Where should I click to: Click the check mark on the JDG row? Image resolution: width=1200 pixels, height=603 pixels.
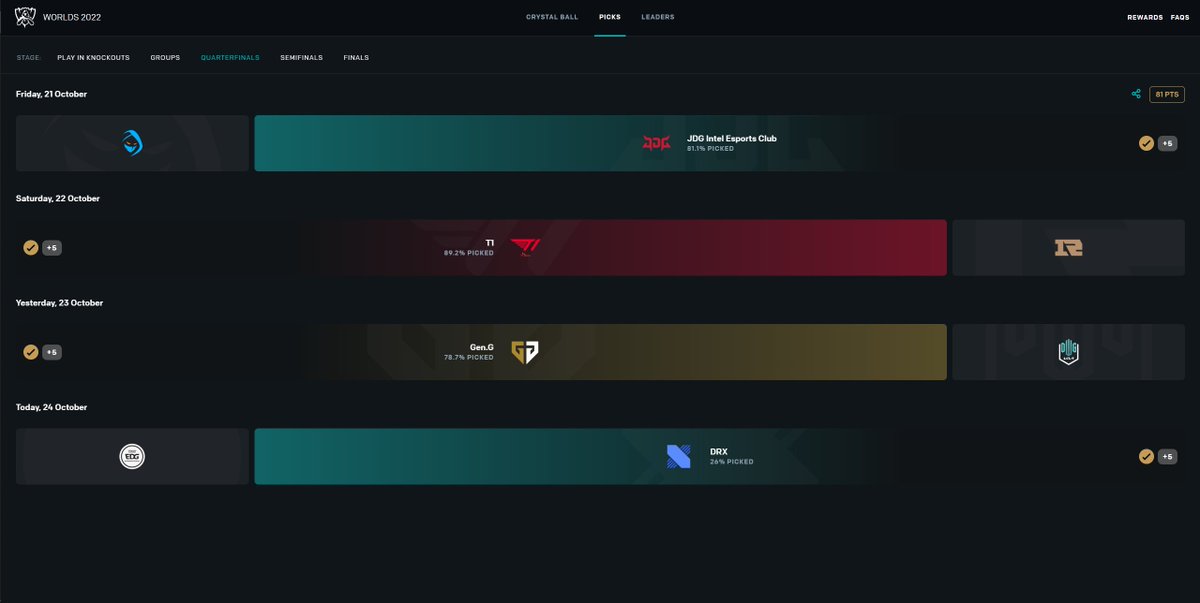[1146, 144]
